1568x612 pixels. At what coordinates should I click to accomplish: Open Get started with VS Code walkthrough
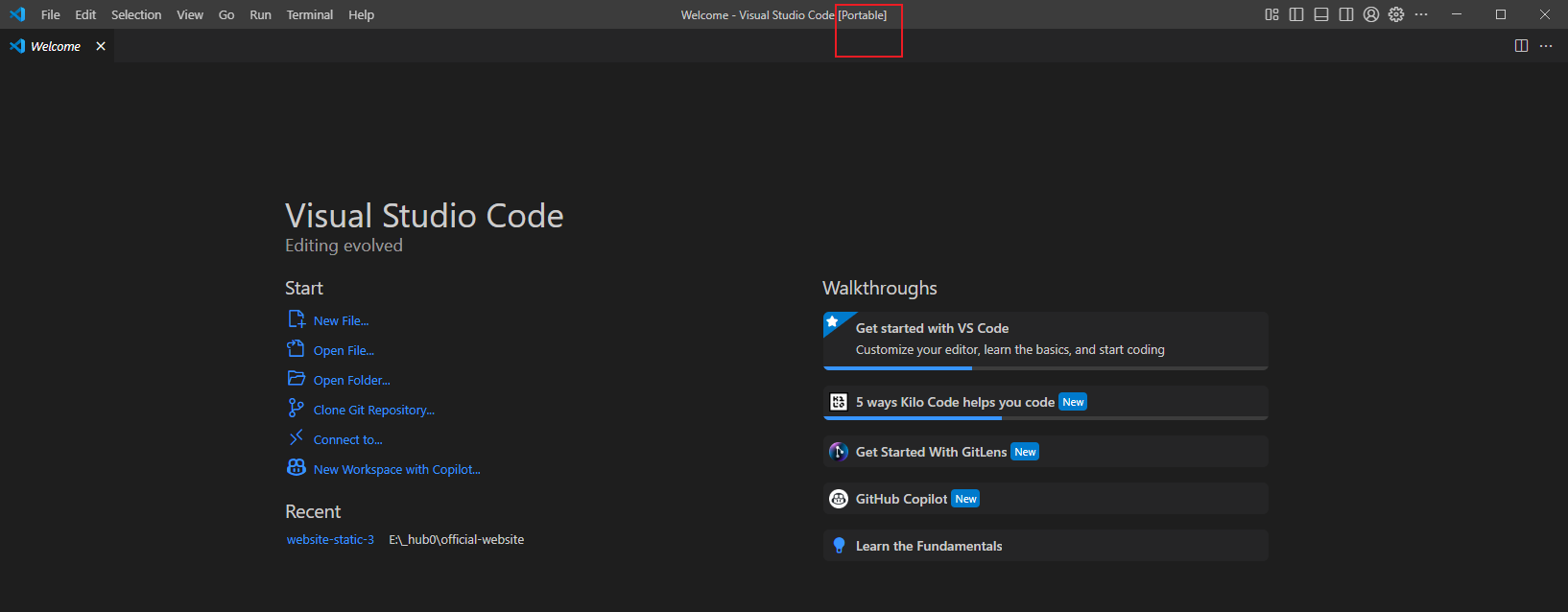(x=1045, y=341)
